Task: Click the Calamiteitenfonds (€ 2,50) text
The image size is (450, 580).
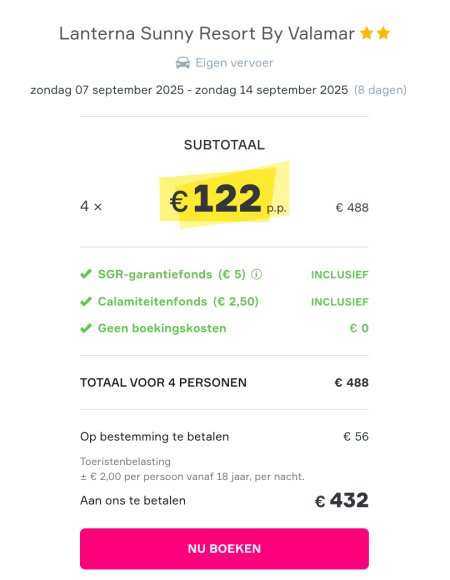Action: (178, 301)
